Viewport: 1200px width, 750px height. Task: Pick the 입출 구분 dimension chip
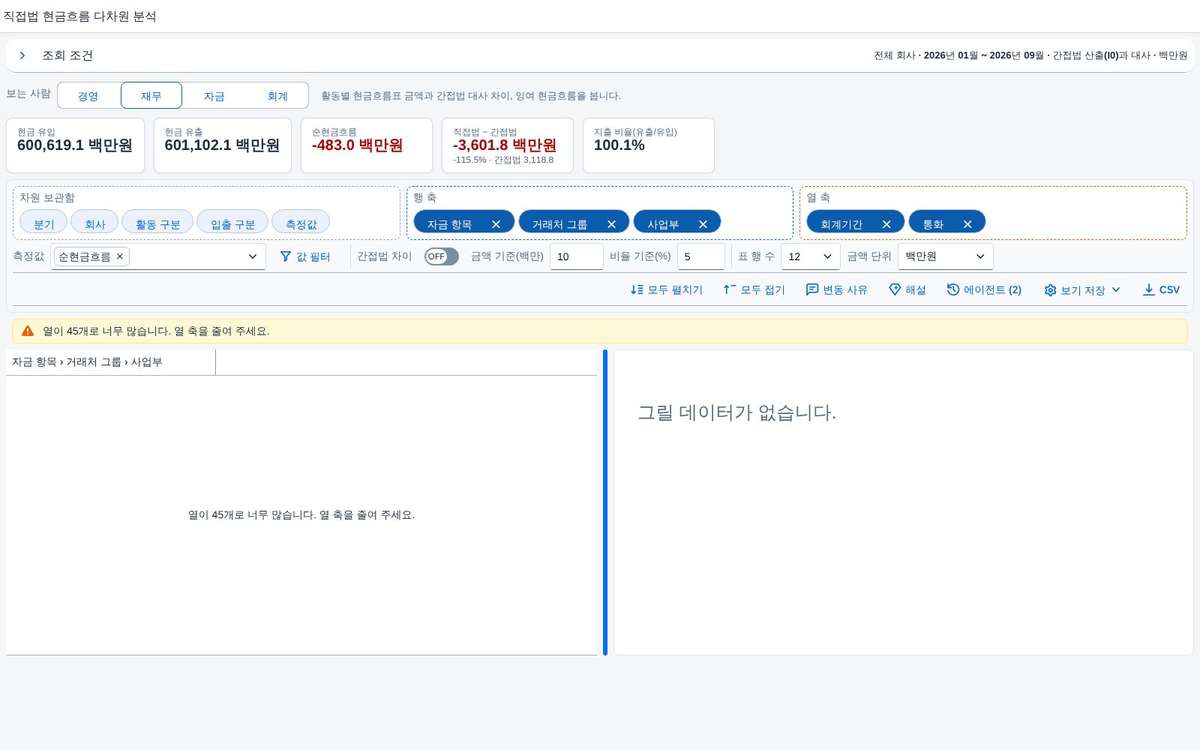(232, 223)
